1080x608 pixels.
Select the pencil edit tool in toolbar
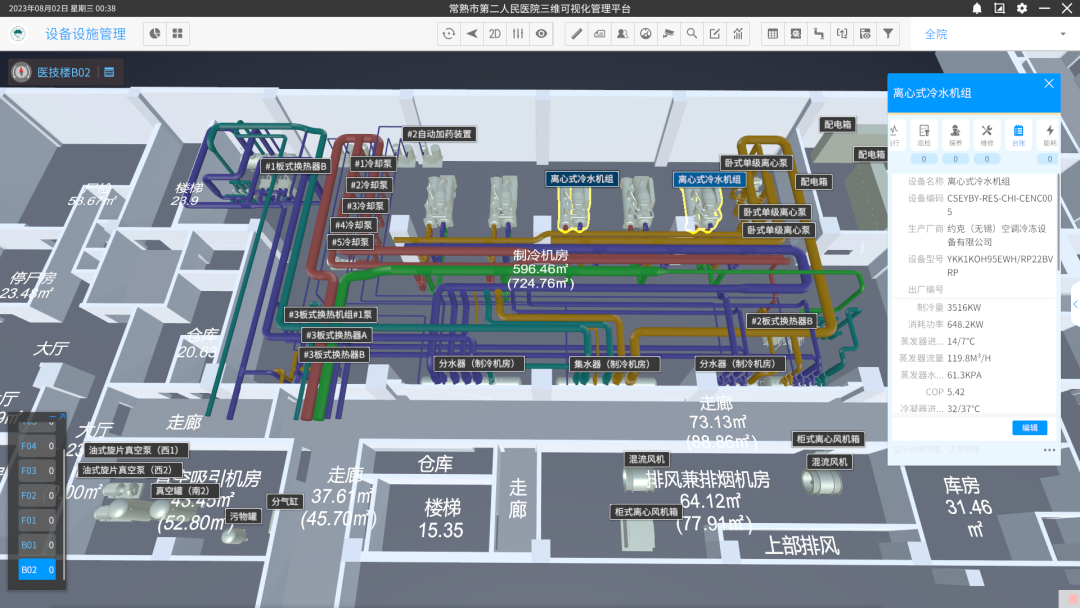(x=576, y=34)
